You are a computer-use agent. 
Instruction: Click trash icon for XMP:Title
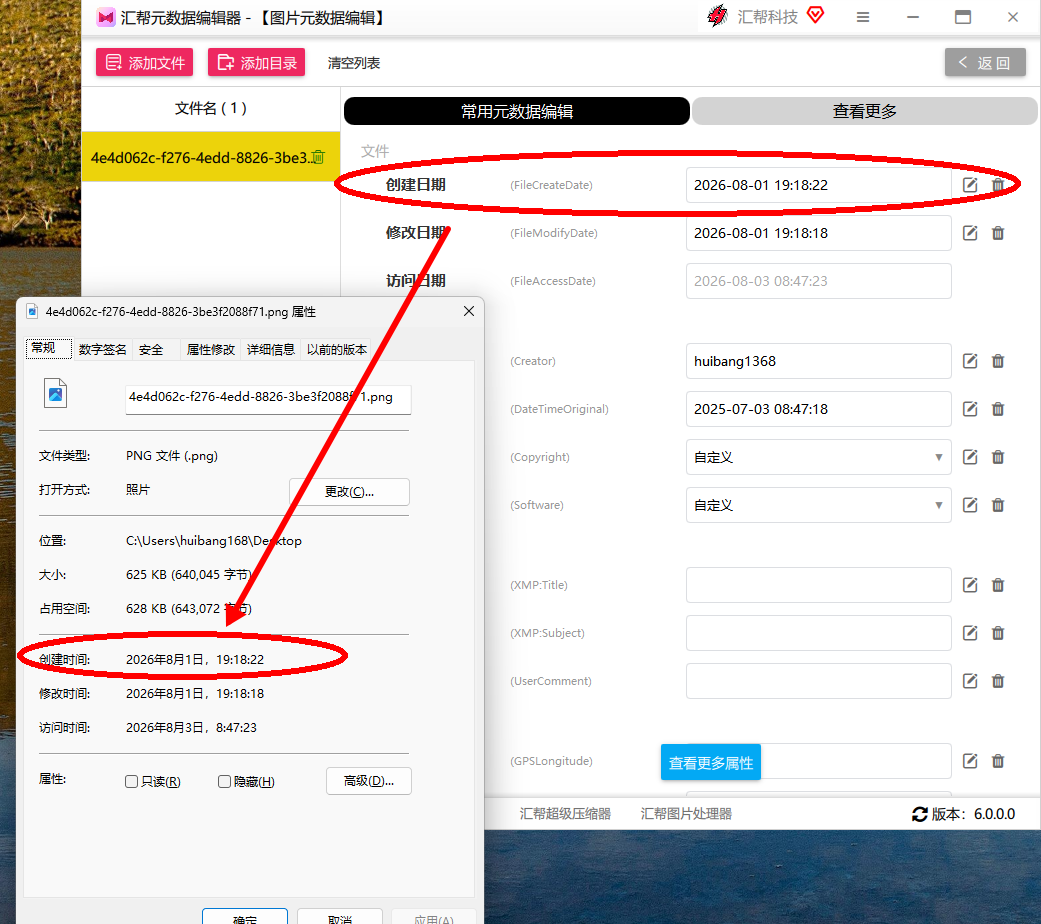[x=998, y=585]
